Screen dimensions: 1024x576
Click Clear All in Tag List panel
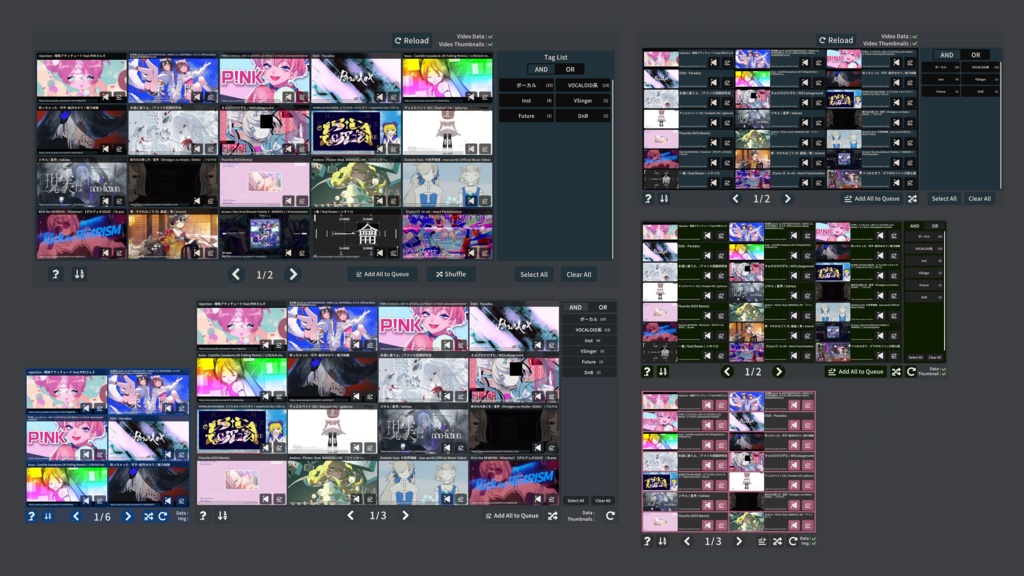(x=579, y=274)
